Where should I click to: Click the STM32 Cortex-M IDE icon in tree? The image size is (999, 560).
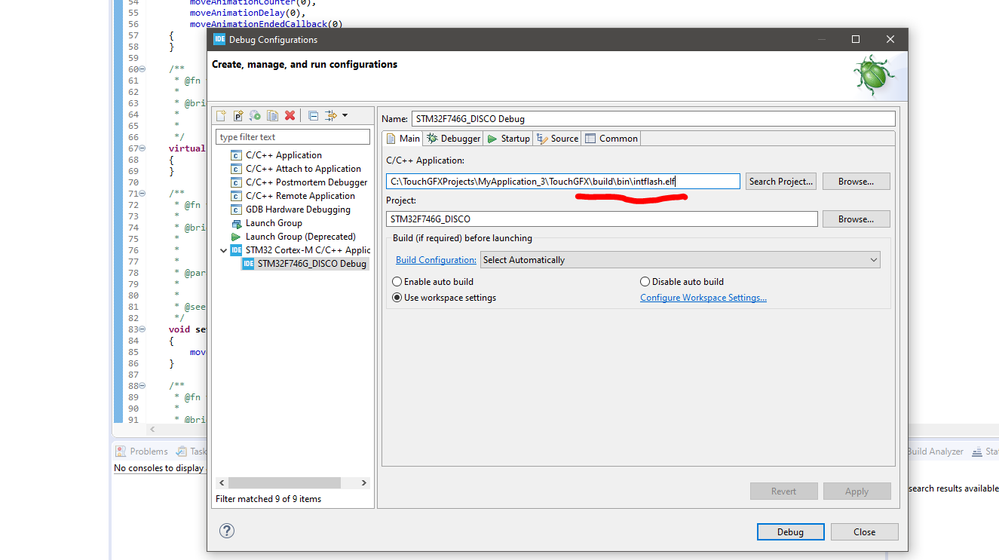pos(236,250)
